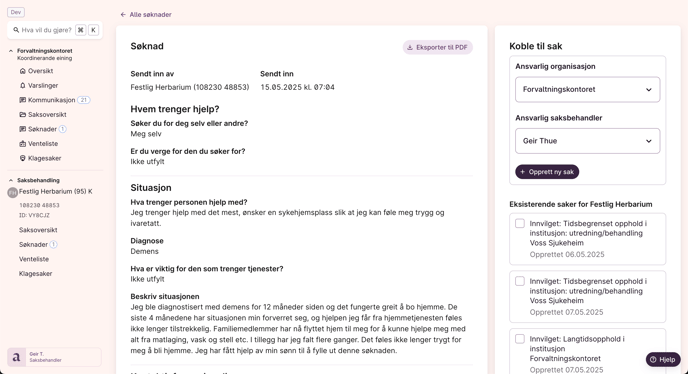Open Klagesaker shield icon

23,158
